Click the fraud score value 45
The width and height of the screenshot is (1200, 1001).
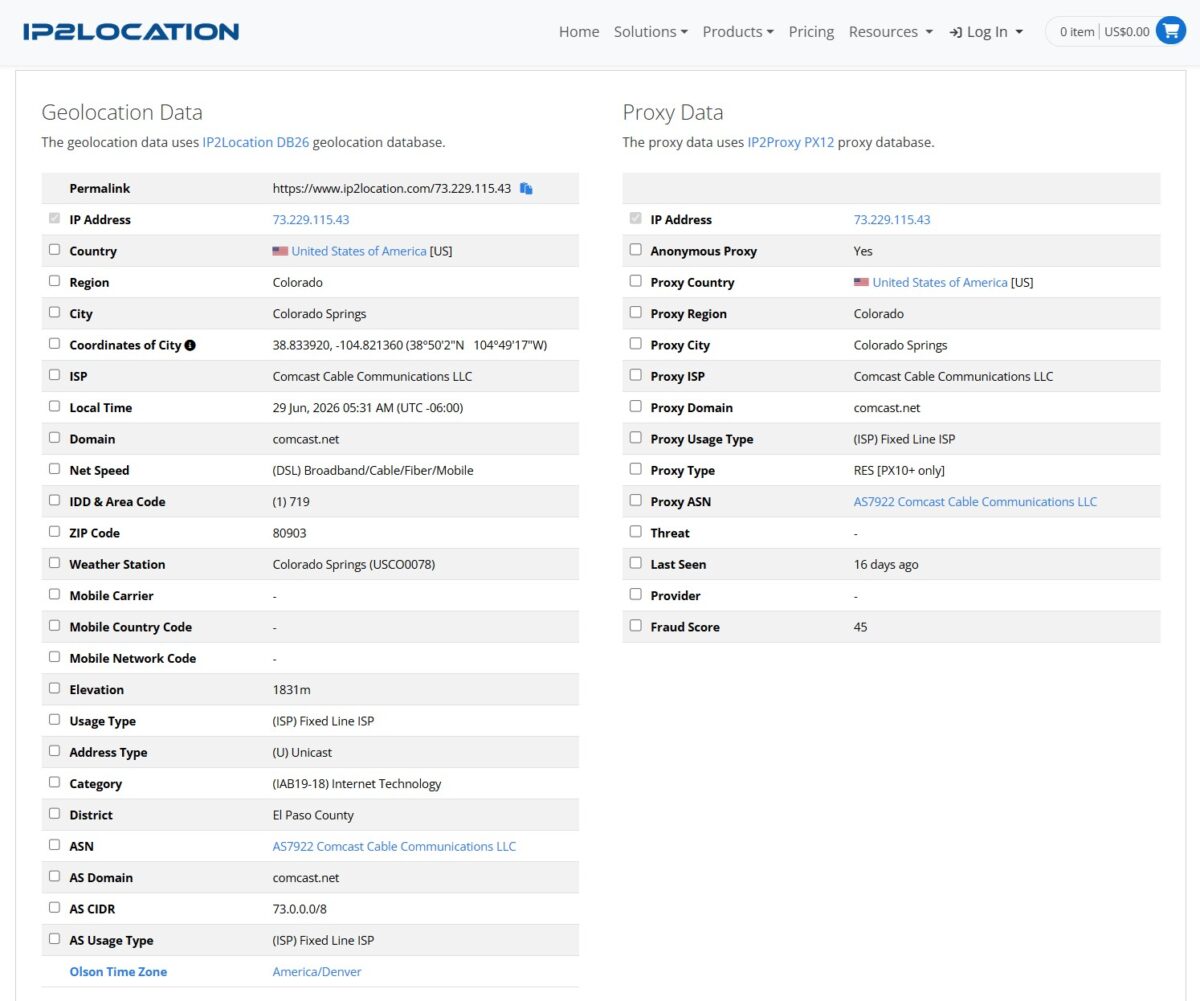point(861,627)
